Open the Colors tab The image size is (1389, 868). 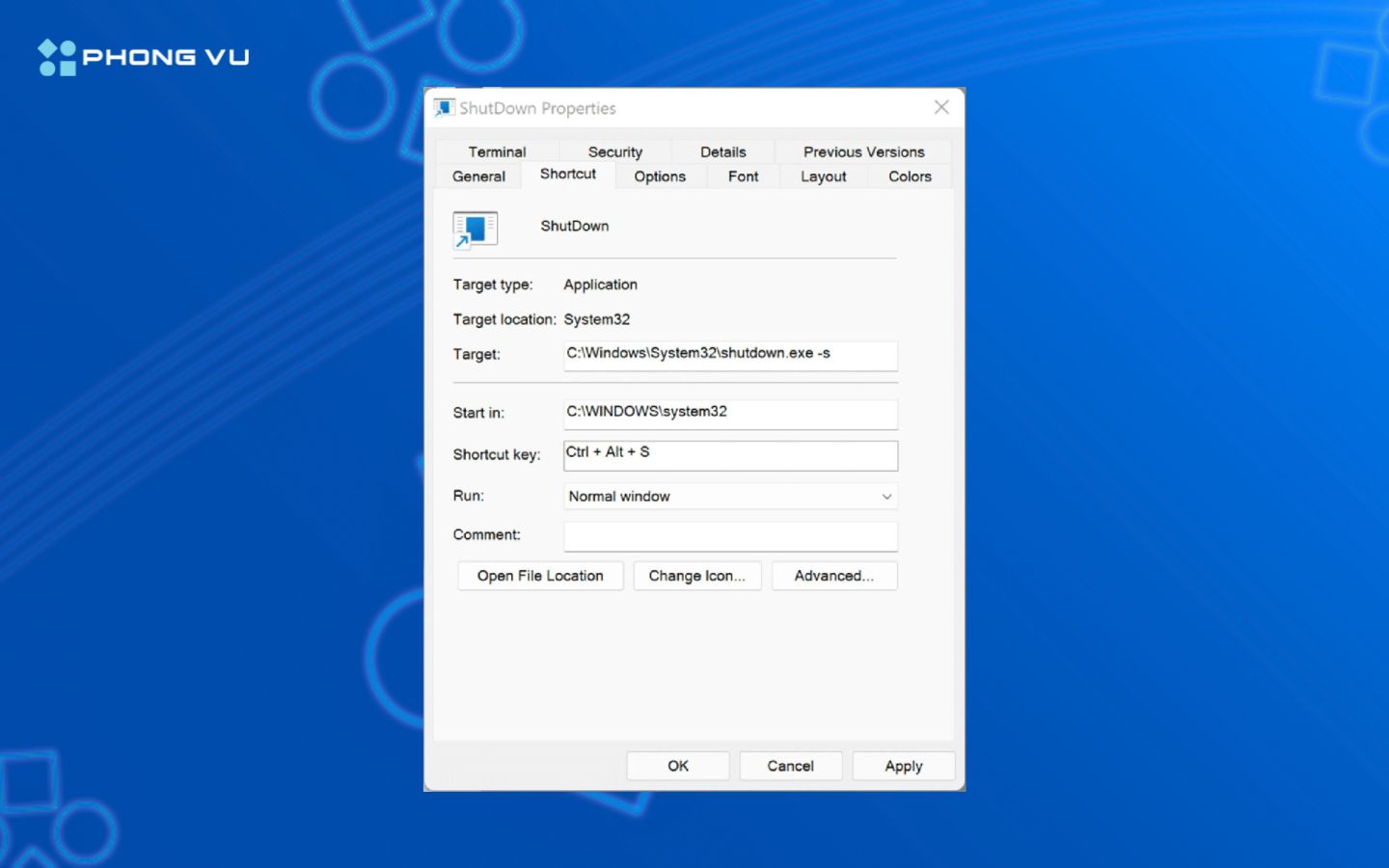tap(908, 176)
